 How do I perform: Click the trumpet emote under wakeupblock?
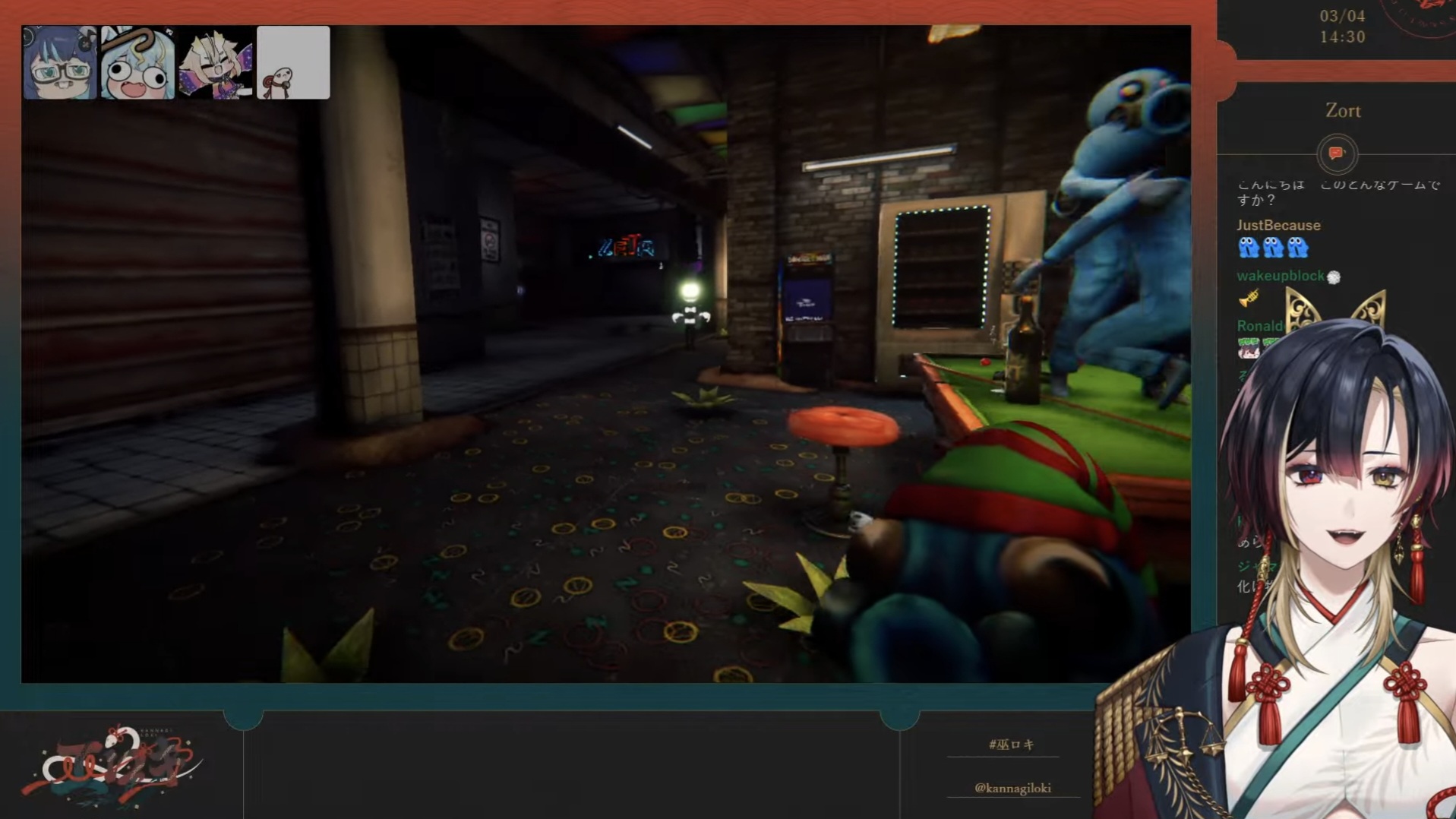click(x=1249, y=298)
